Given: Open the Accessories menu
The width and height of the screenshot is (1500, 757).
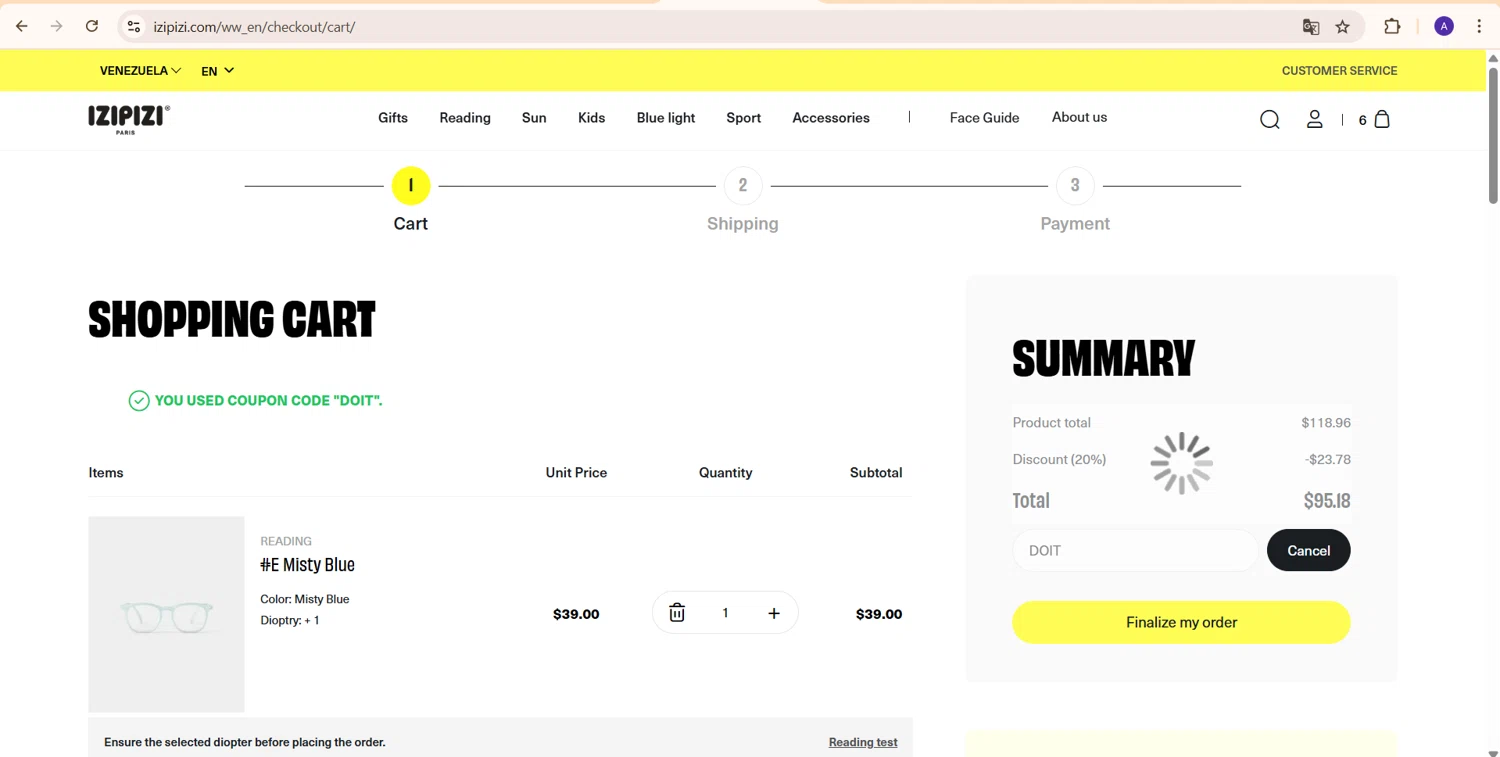Looking at the screenshot, I should click(831, 118).
